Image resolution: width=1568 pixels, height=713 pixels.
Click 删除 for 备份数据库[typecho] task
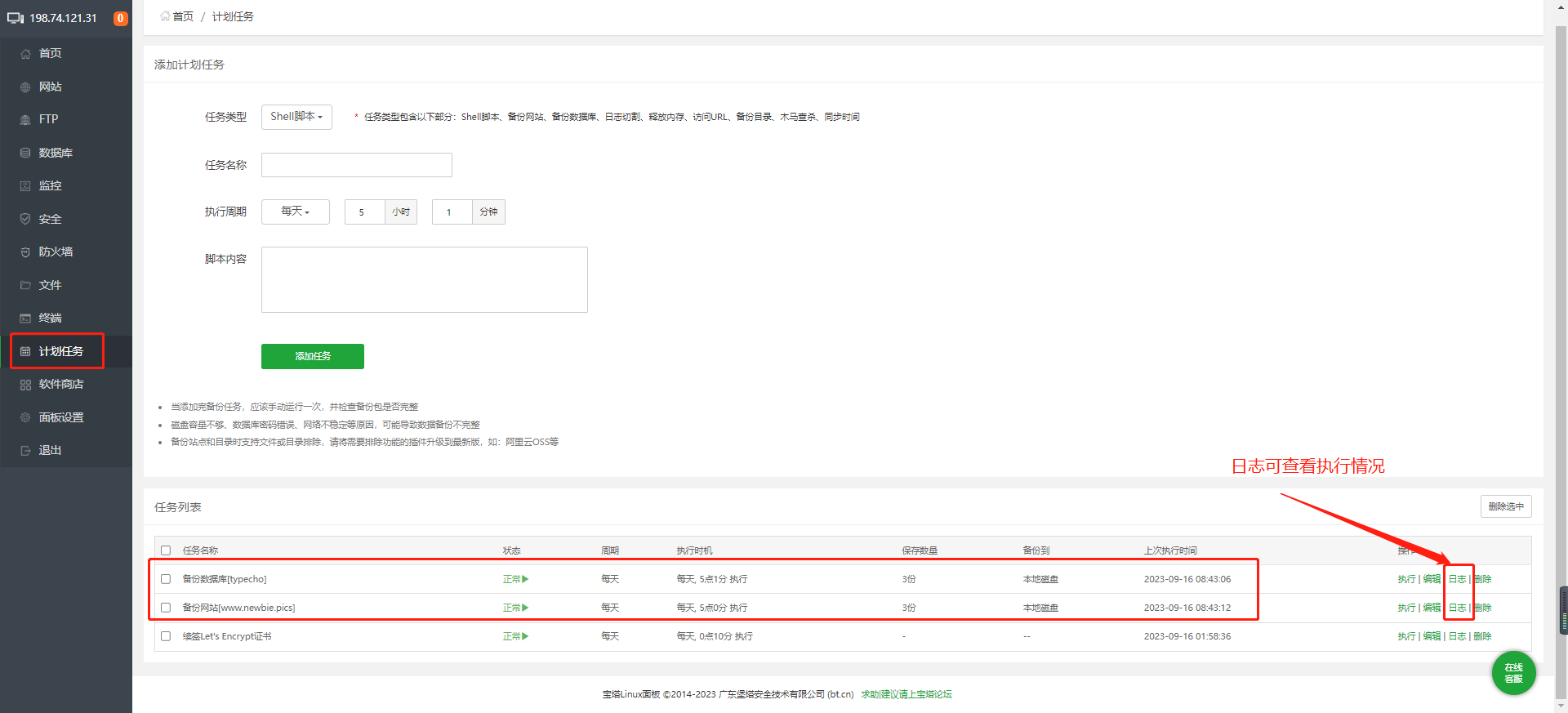click(x=1482, y=579)
